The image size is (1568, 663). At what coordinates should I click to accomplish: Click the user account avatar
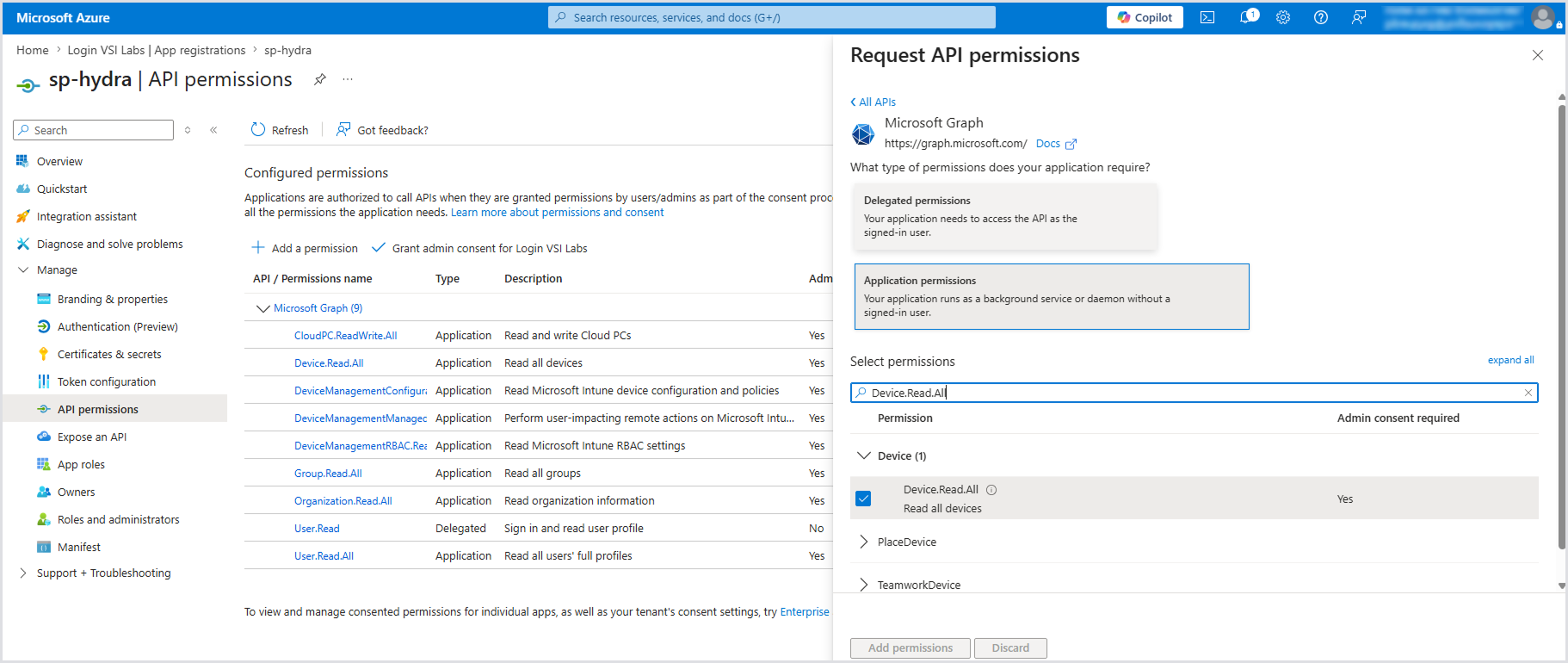tap(1543, 17)
